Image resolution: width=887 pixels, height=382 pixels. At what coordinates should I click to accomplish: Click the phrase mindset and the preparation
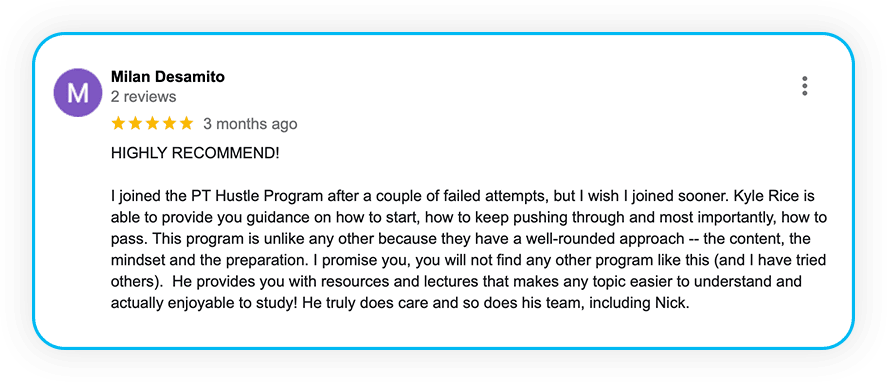[201, 261]
